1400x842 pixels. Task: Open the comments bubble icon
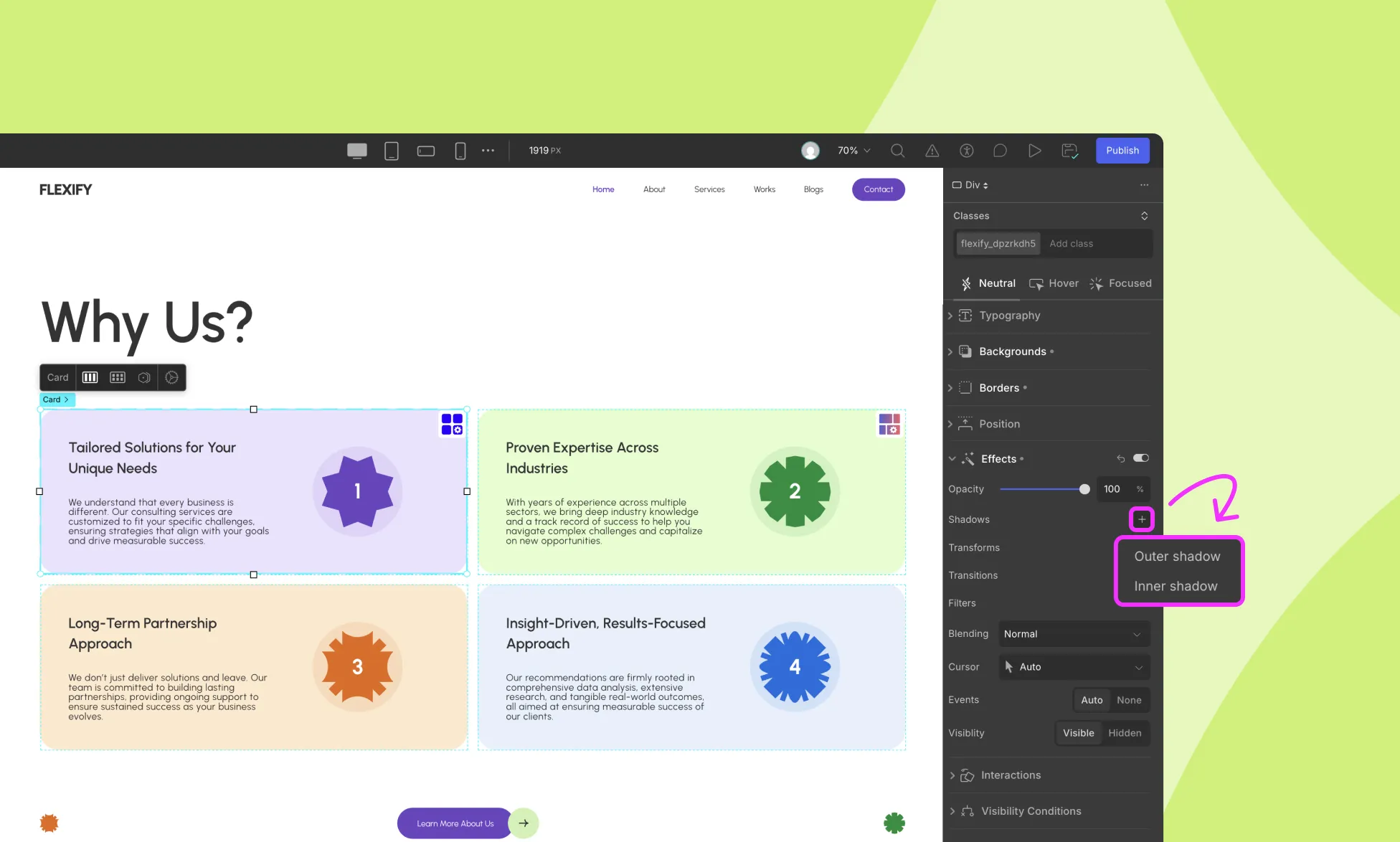(x=1000, y=151)
